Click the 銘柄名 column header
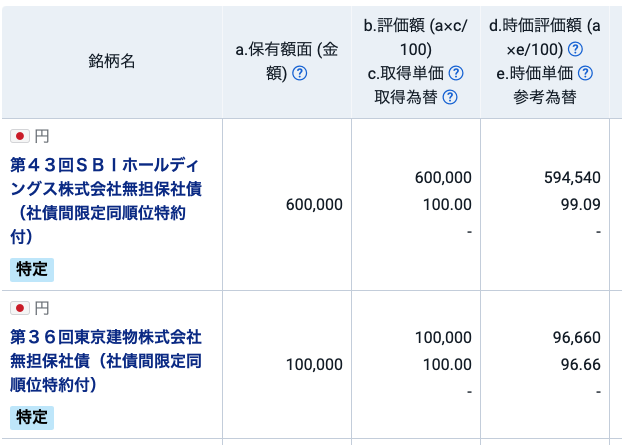This screenshot has height=445, width=622. 111,62
